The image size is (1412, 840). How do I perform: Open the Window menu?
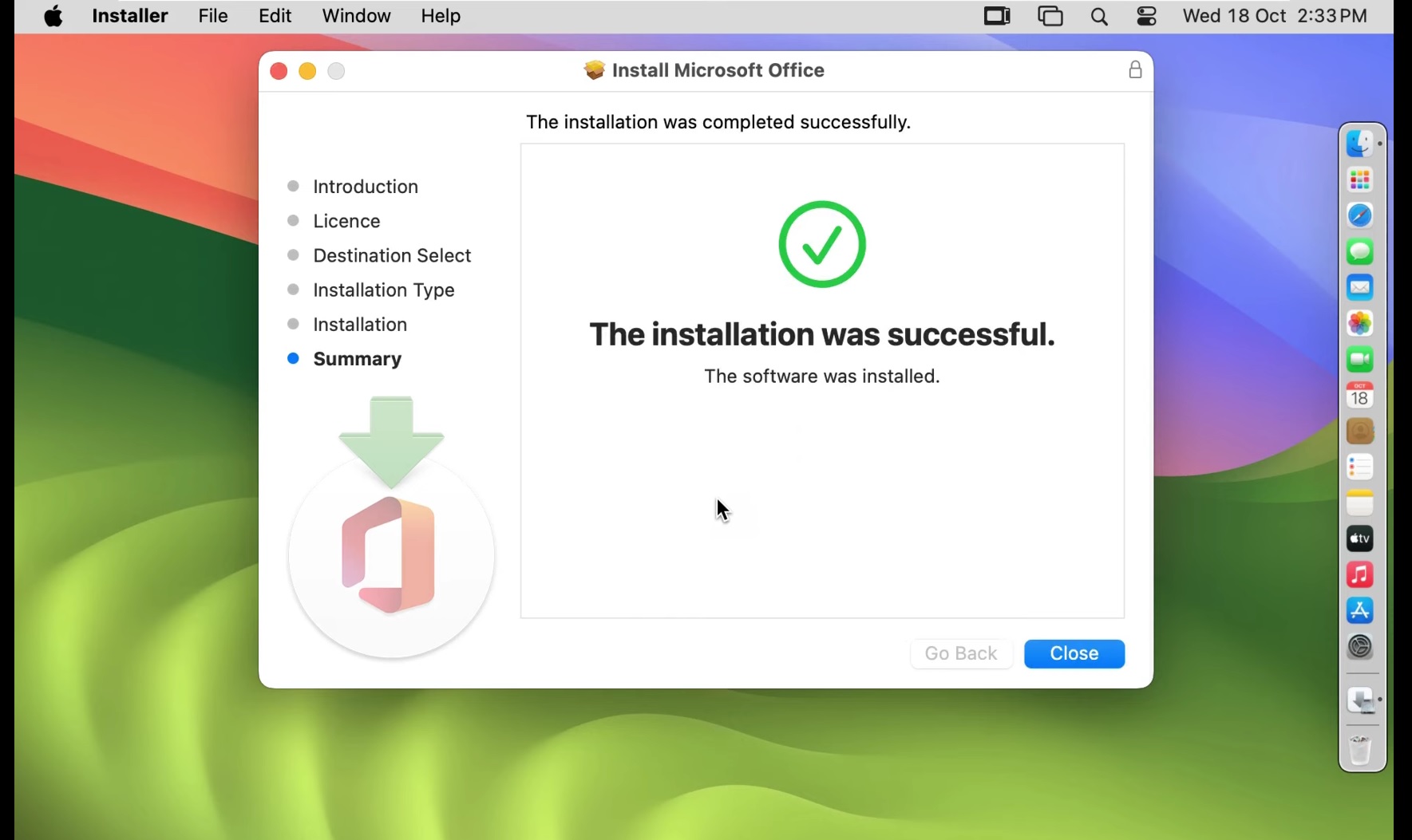357,16
